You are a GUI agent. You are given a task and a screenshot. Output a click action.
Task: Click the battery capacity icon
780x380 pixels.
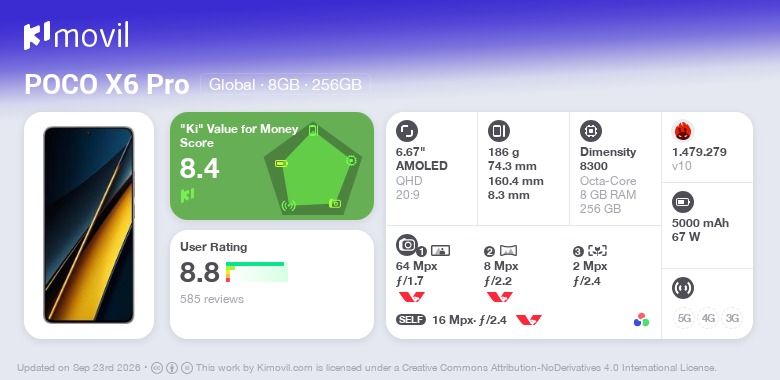tap(683, 202)
